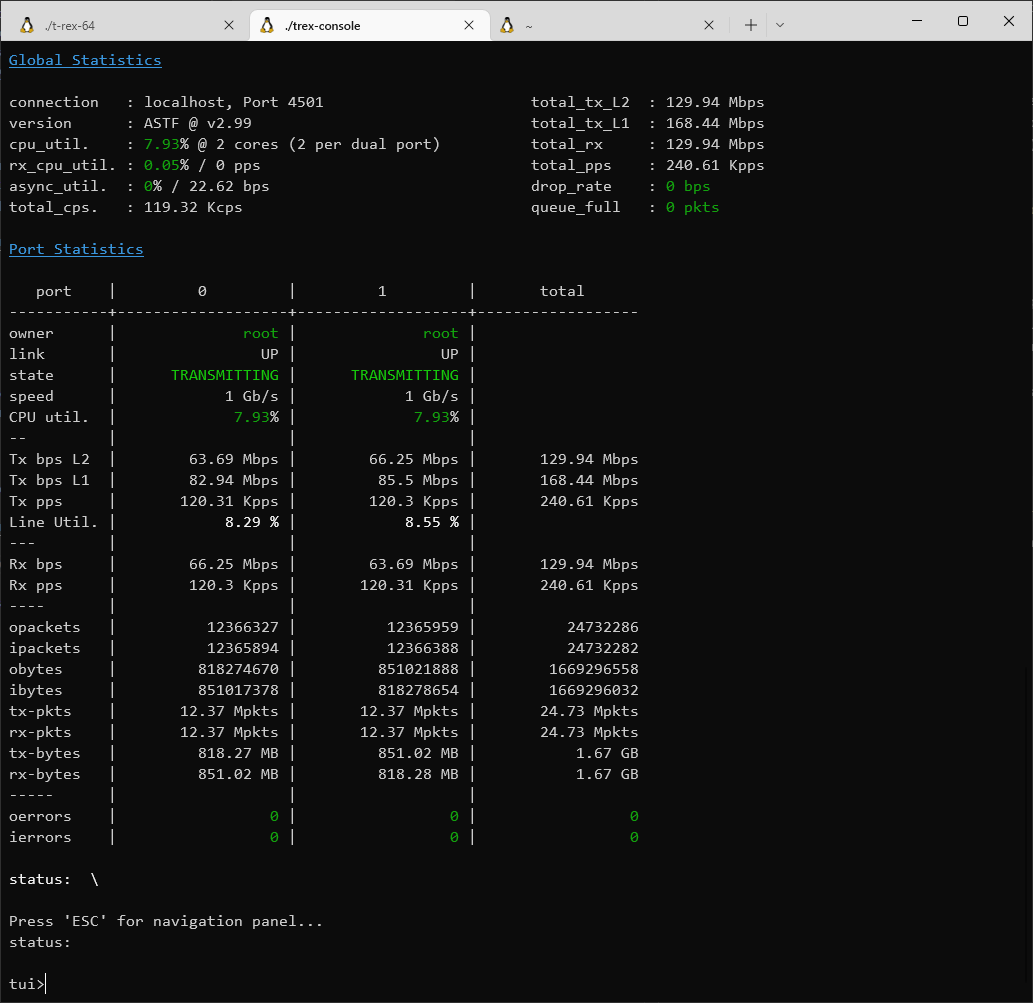Expand the new-tab profile dropdown chevron
The height and width of the screenshot is (1003, 1033).
point(780,26)
